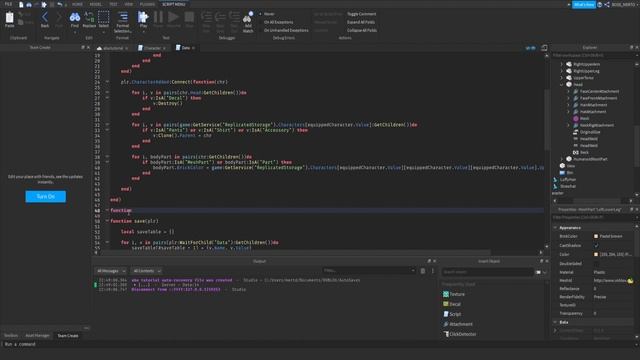Click the Color property swatch
The width and height of the screenshot is (640, 360).
pos(596,254)
